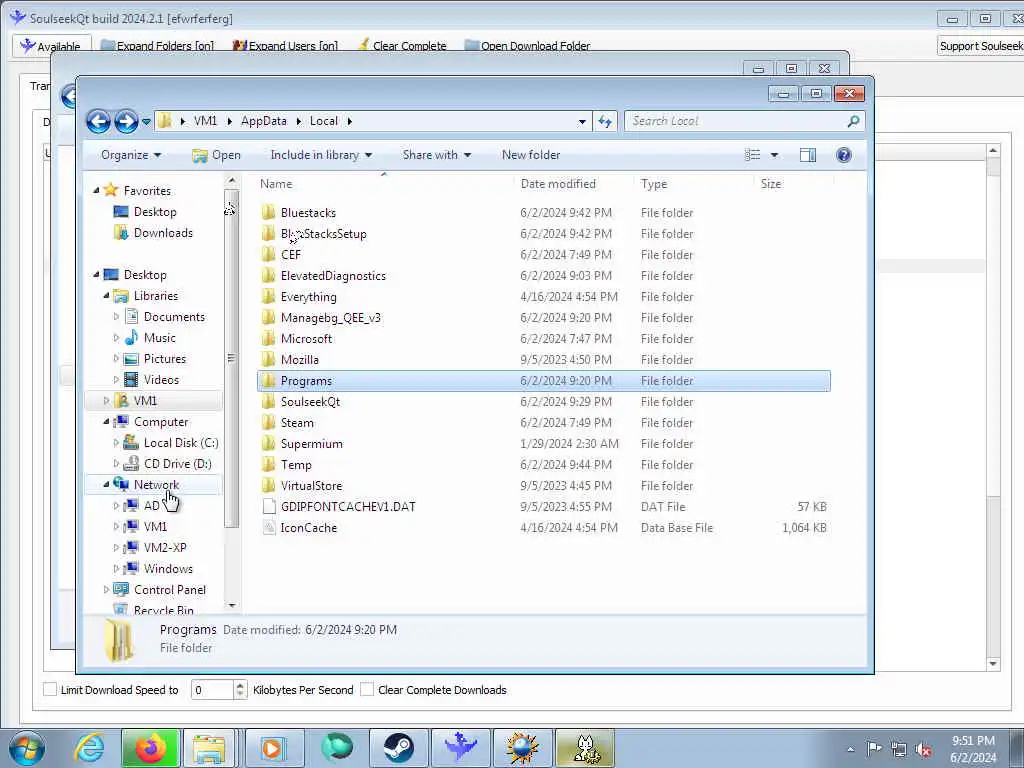This screenshot has width=1024, height=768.
Task: Open views options dropdown arrow
Action: [775, 155]
